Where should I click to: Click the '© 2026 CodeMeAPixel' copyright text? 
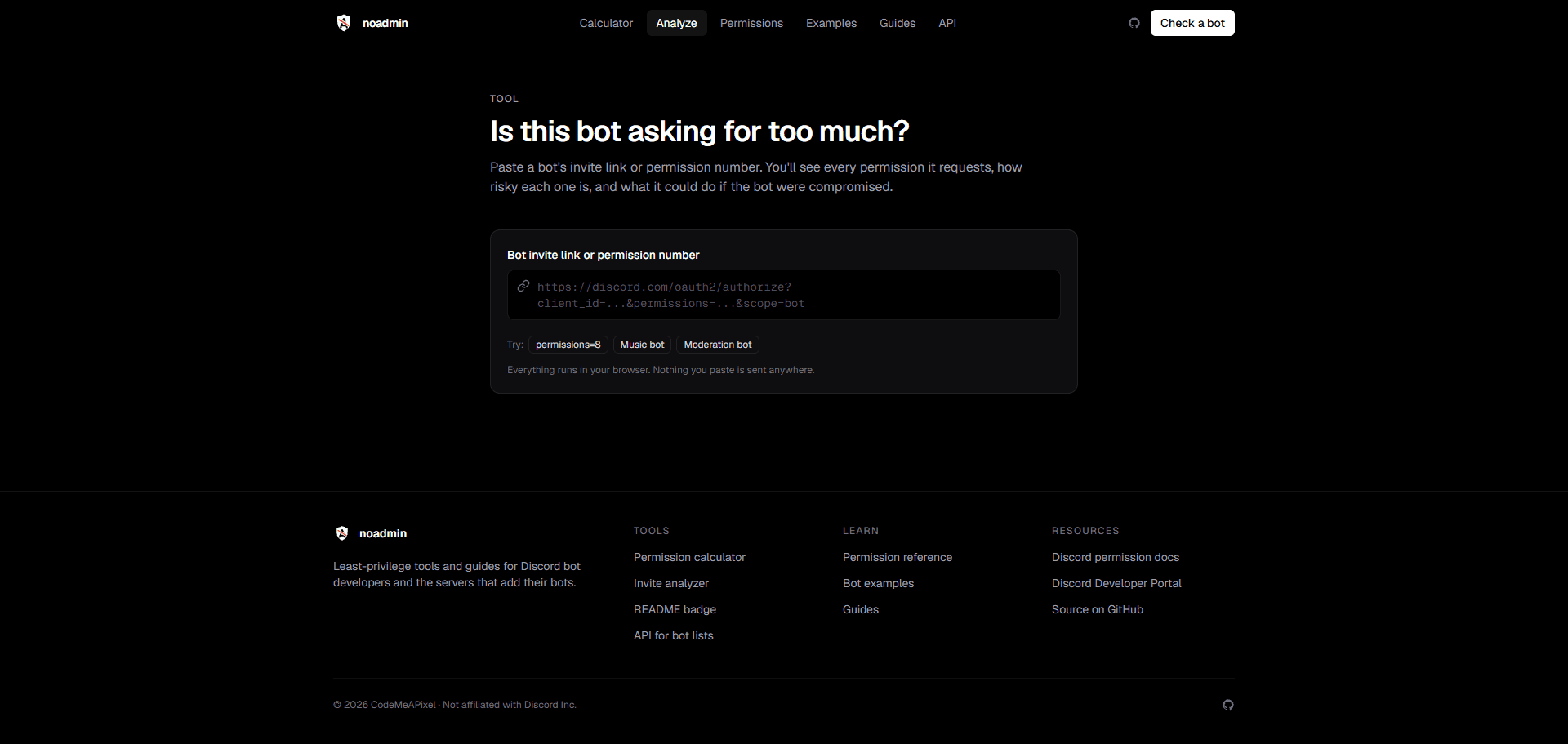tap(385, 705)
